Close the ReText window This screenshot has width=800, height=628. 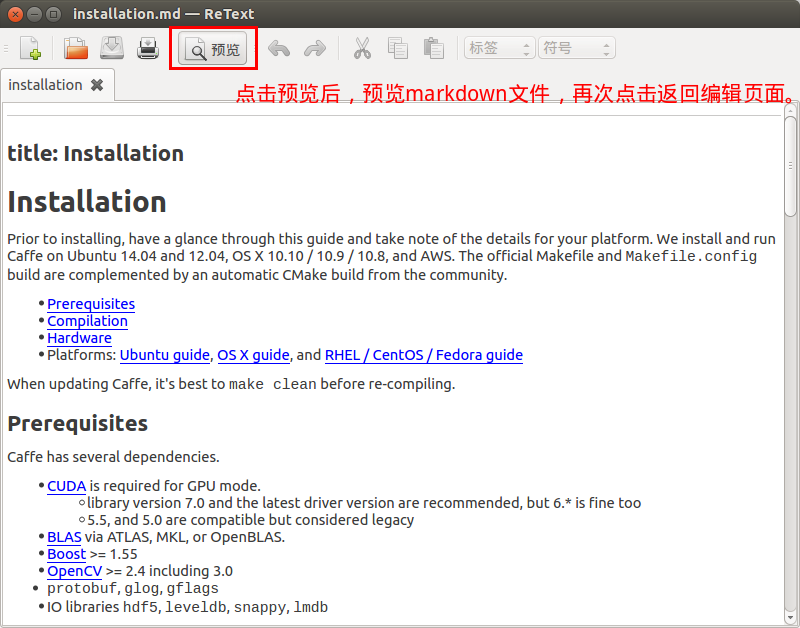click(x=16, y=14)
